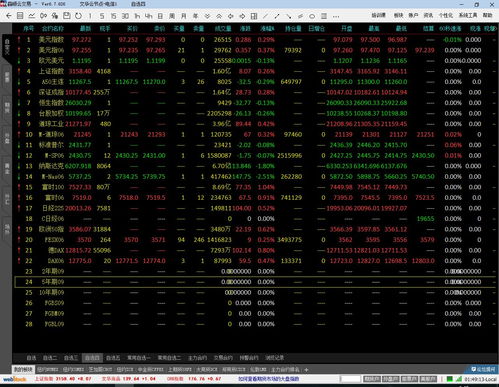Open the blue news headline link
Viewport: 499px width, 387px height.
coord(269,379)
